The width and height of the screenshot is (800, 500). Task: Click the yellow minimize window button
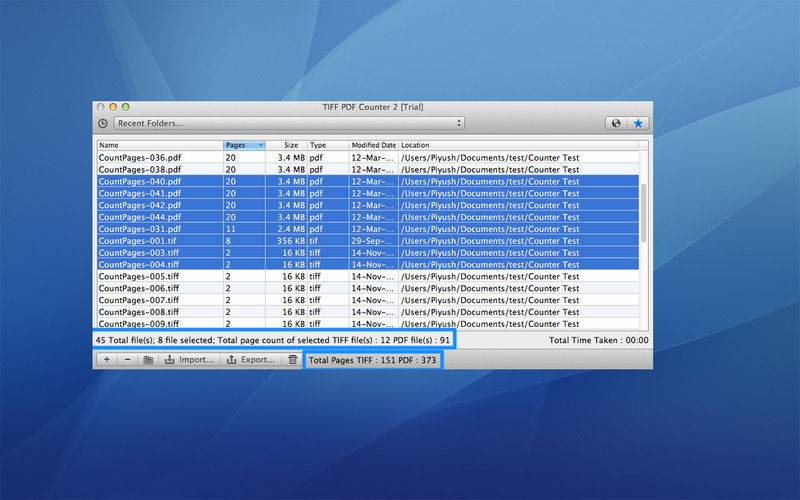(x=113, y=107)
